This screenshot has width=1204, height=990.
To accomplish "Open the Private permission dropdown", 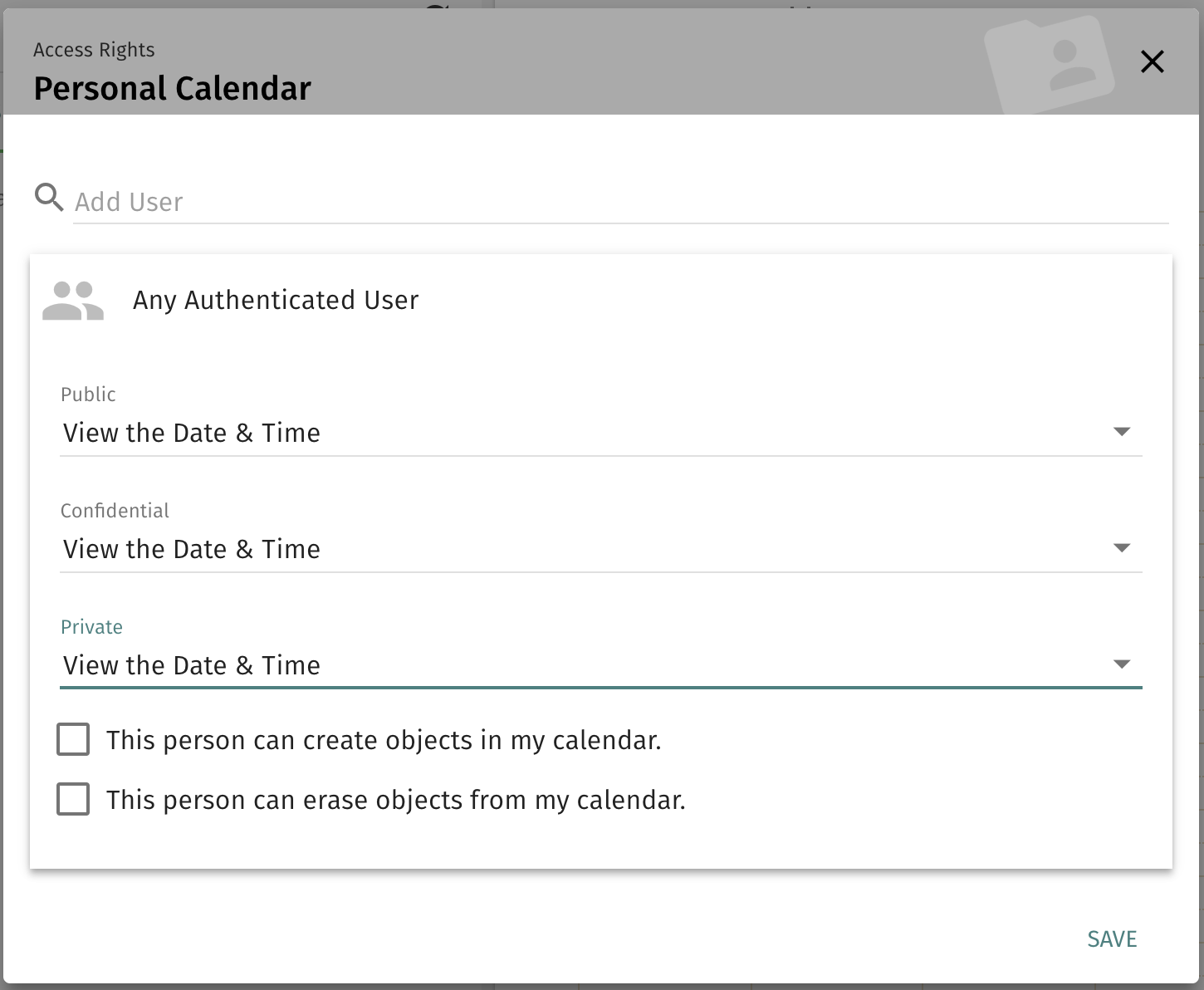I will pyautogui.click(x=601, y=665).
